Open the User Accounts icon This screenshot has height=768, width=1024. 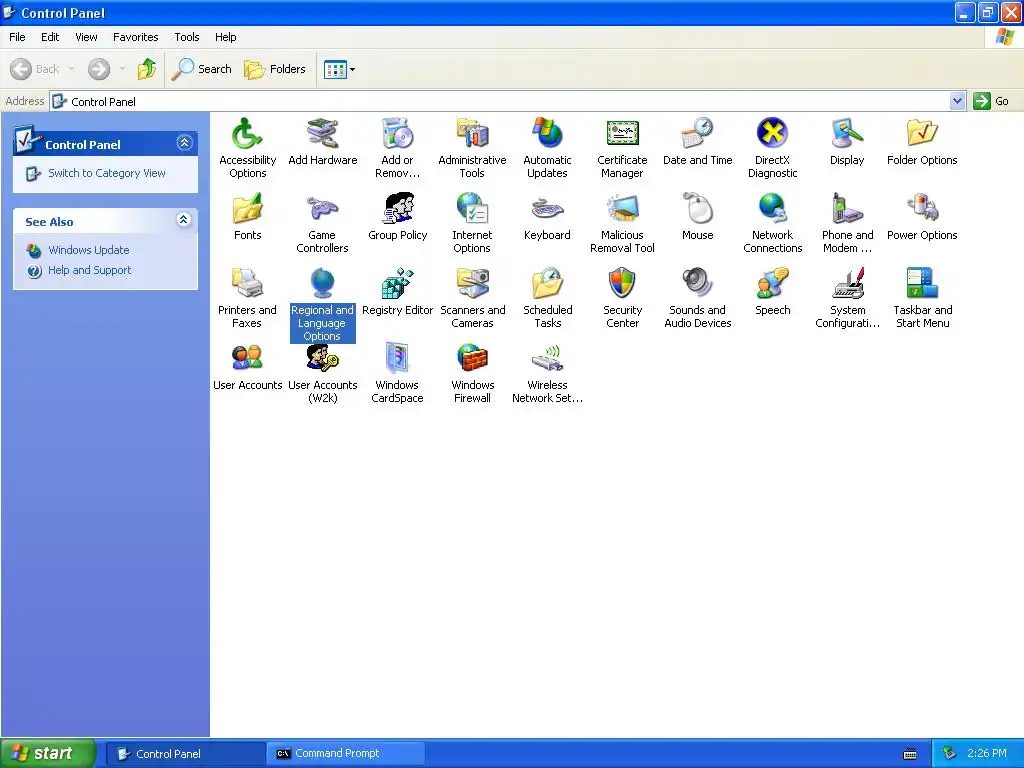click(x=248, y=367)
